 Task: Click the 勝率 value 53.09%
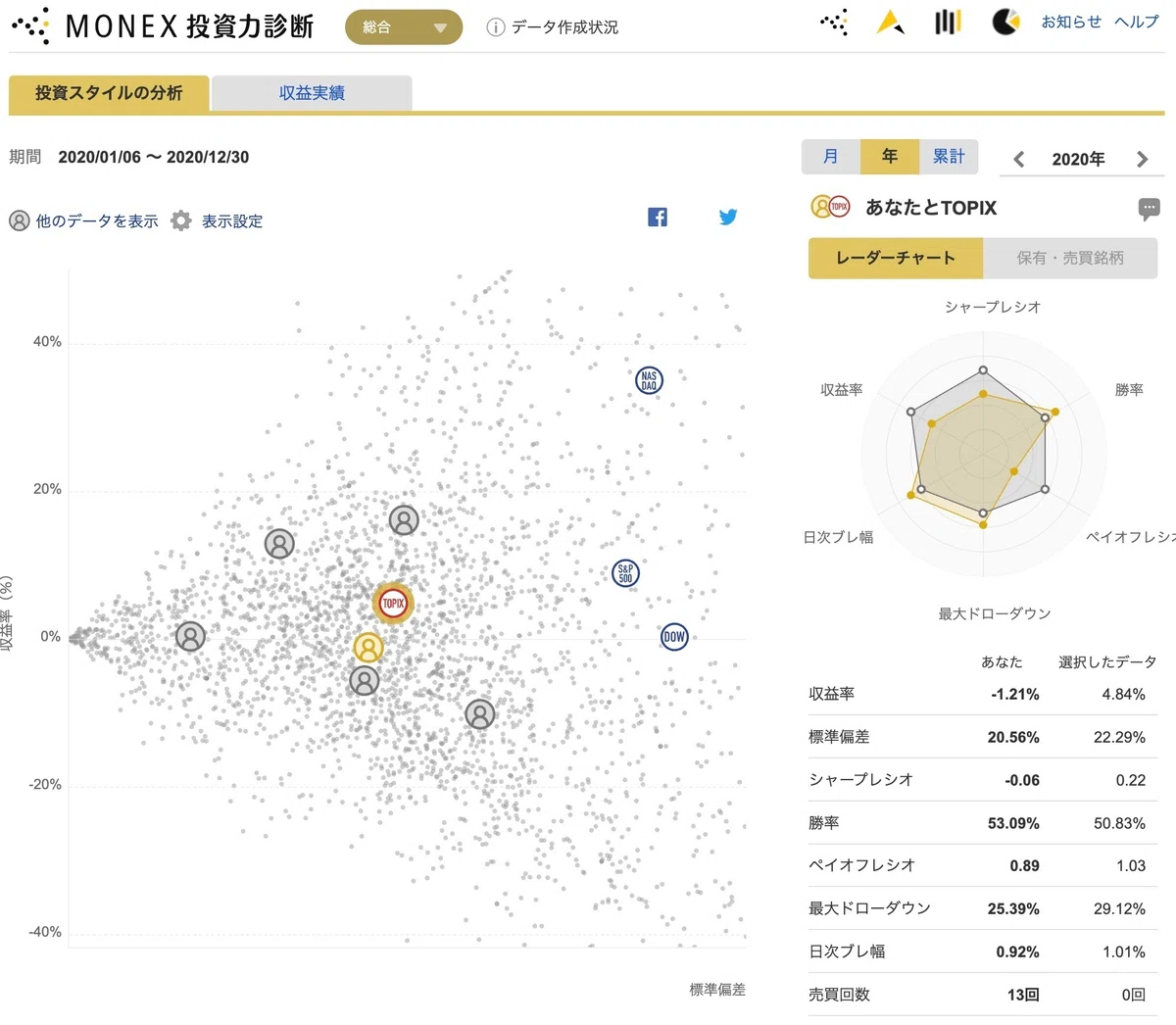click(1013, 823)
